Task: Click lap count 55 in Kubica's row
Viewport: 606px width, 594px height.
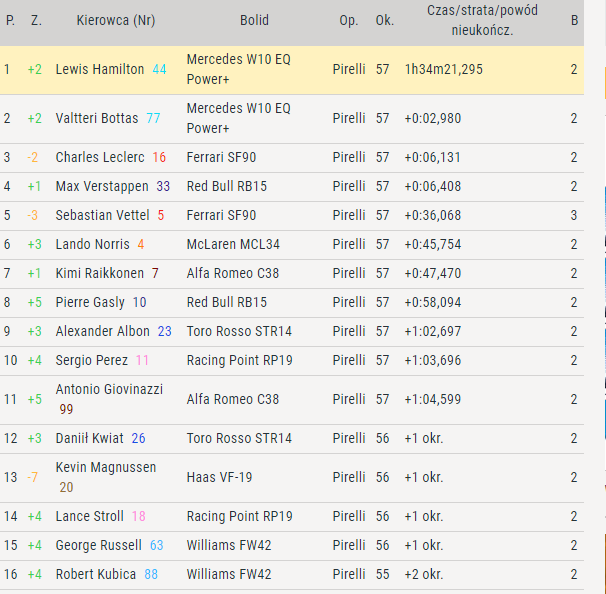Action: [x=383, y=574]
